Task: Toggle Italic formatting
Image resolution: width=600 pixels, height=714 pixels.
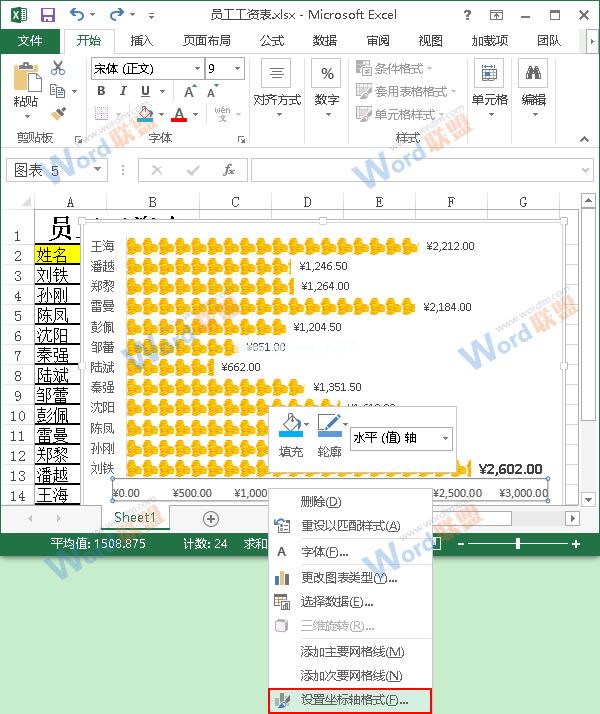Action: point(123,92)
